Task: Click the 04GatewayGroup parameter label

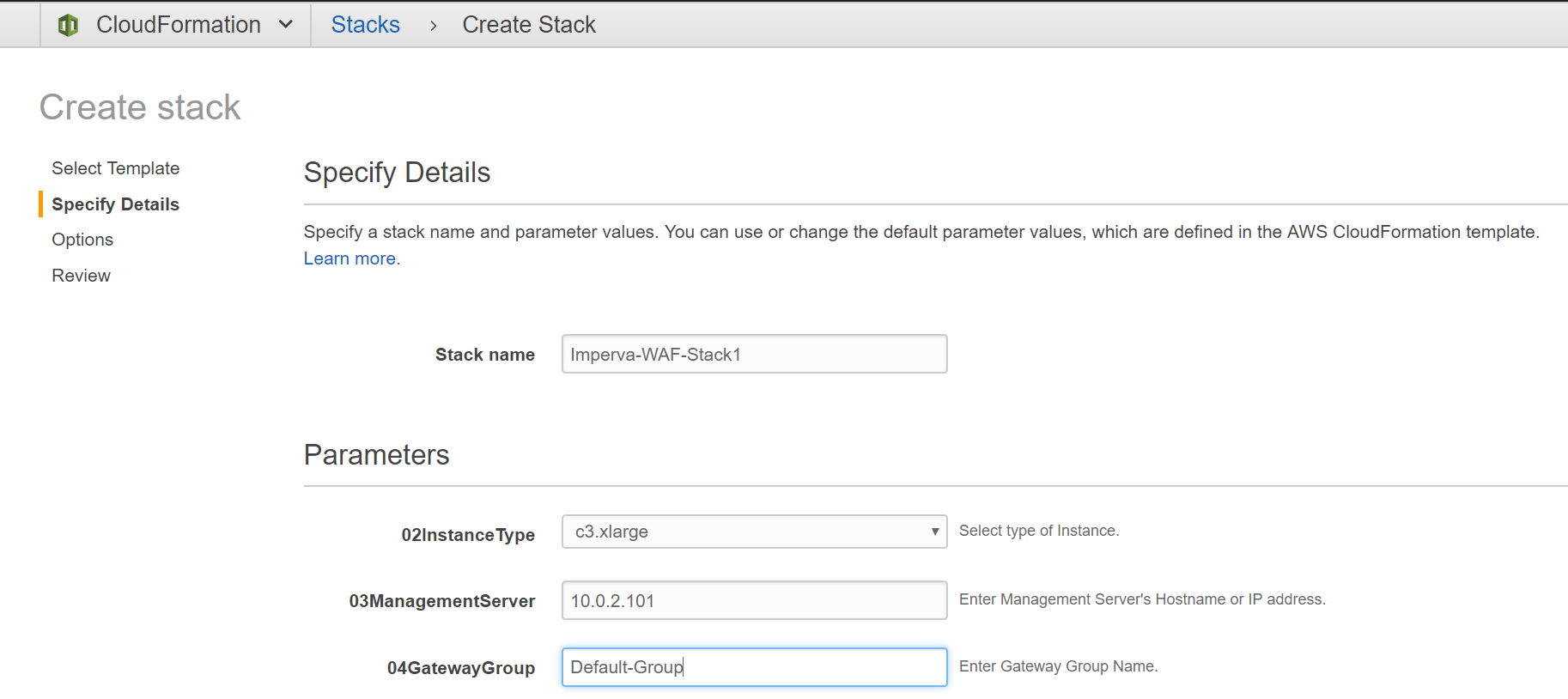Action: 460,668
